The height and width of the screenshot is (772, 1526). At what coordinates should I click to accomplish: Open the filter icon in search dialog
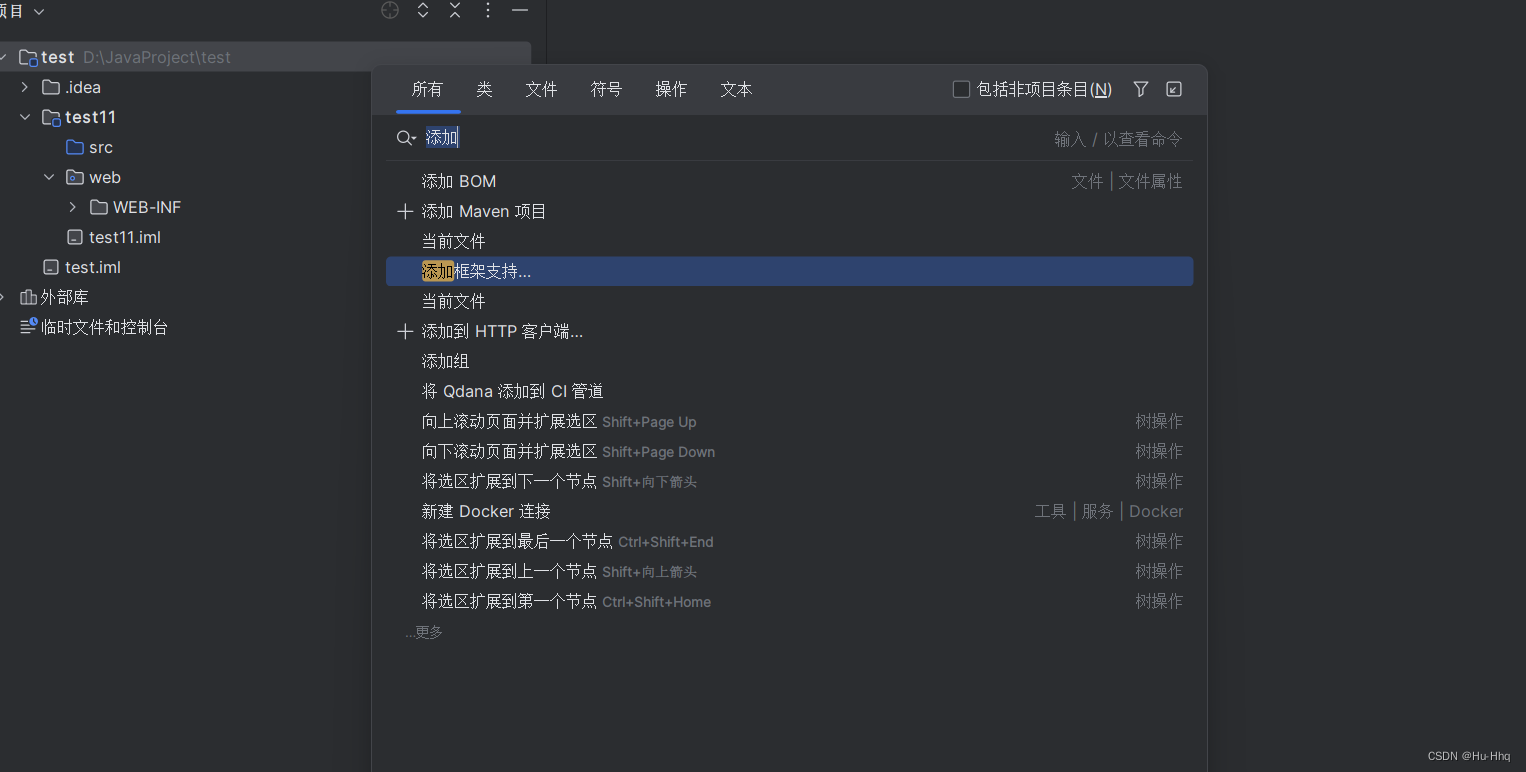click(1140, 89)
